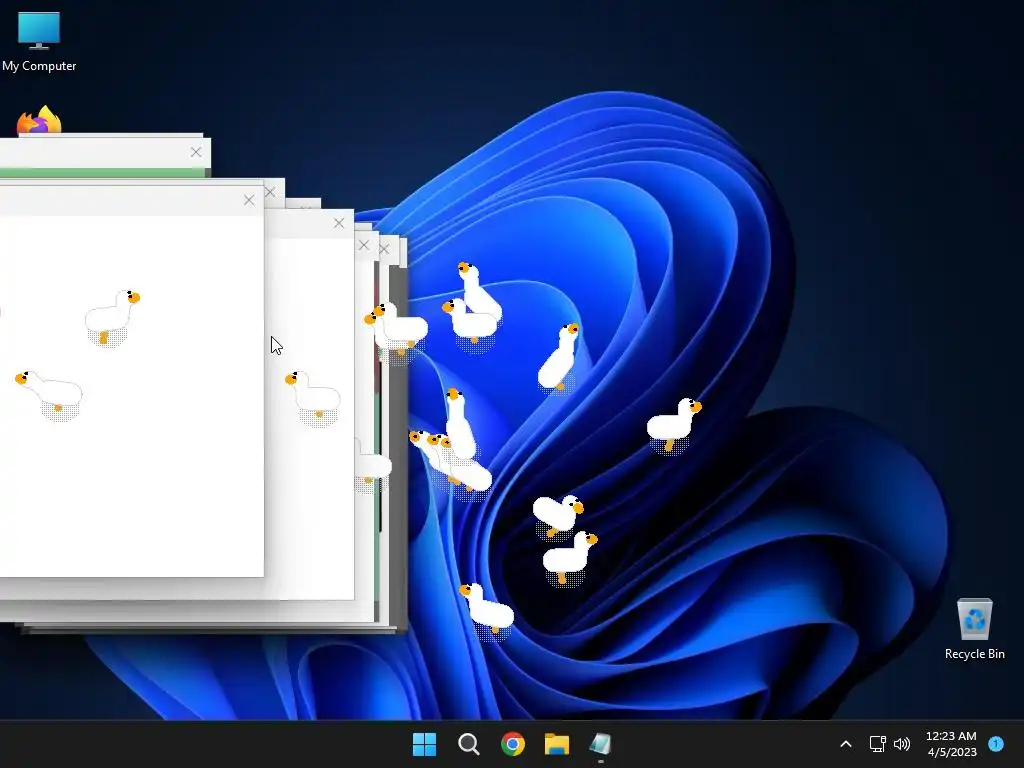1024x768 pixels.
Task: Open File Explorer from the taskbar
Action: pyautogui.click(x=557, y=744)
